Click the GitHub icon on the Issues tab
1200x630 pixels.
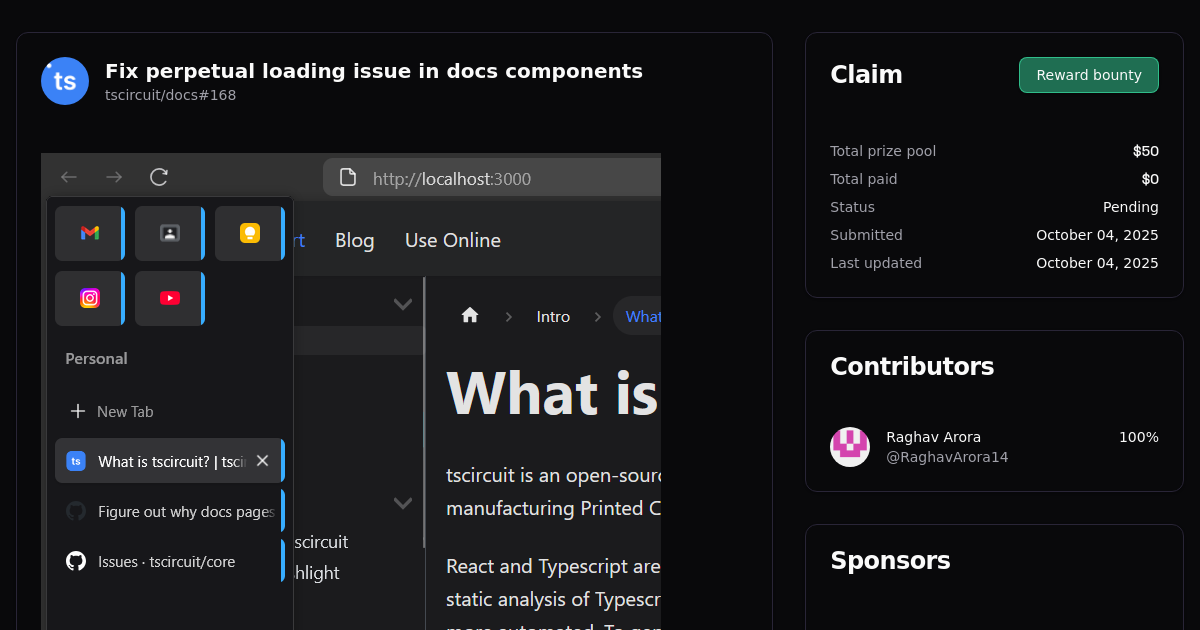click(x=75, y=561)
